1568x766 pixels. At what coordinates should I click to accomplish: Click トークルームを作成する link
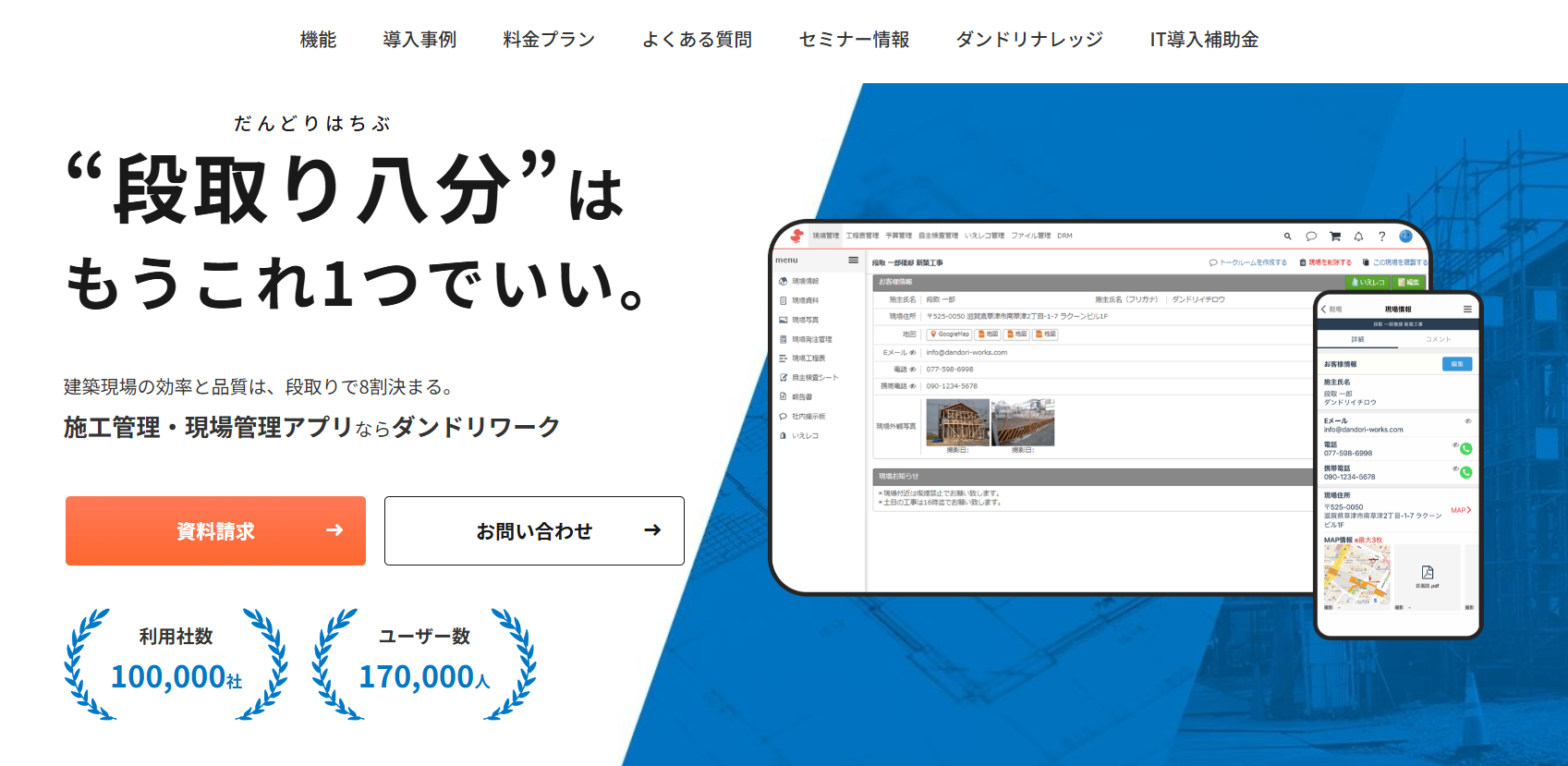(1248, 262)
